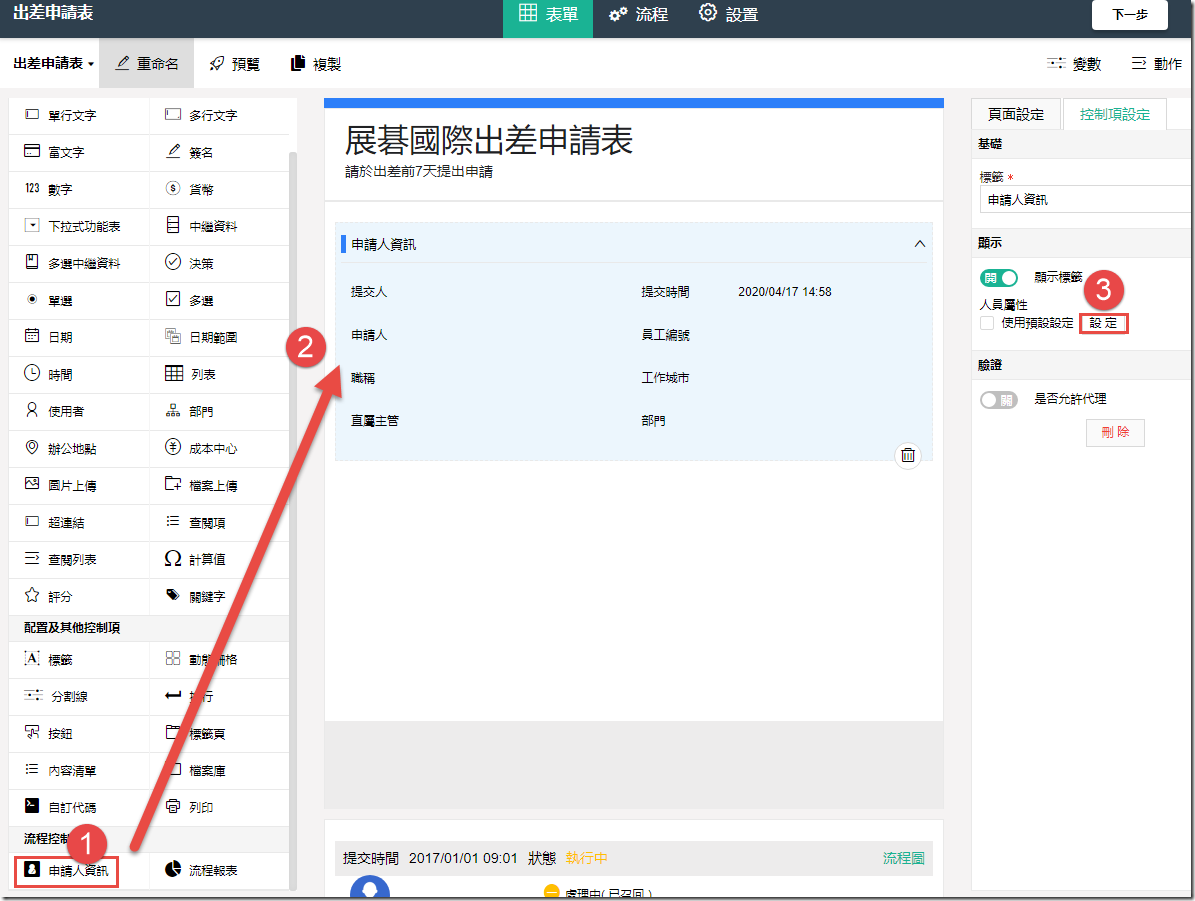
Task: Select the 列表 table control
Action: tap(219, 374)
